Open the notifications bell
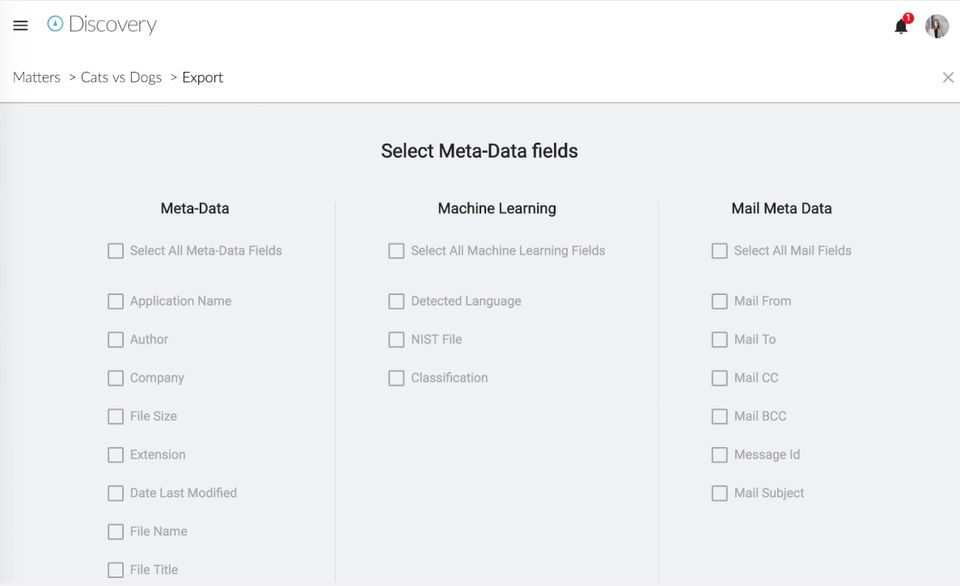 901,27
